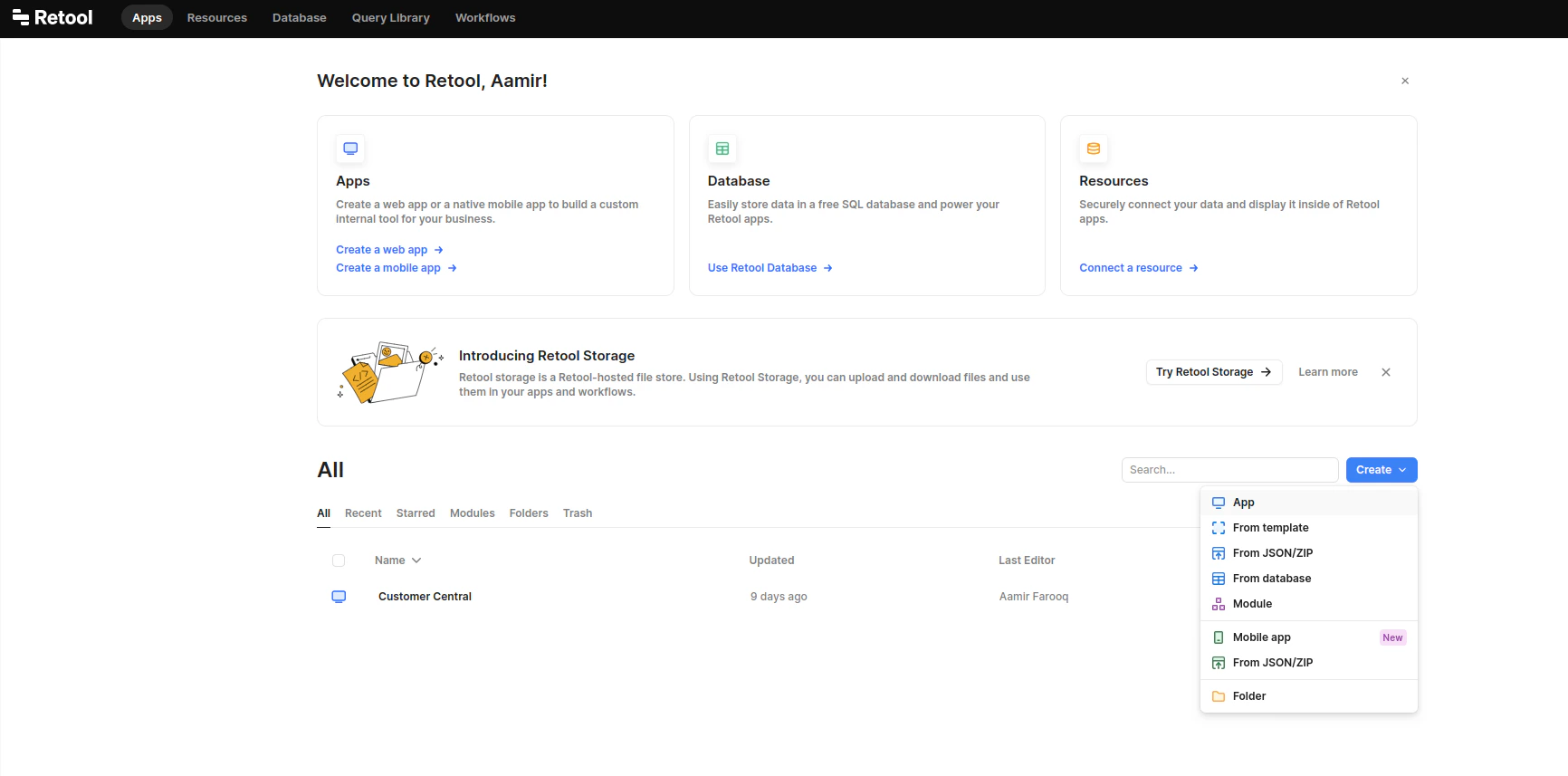This screenshot has width=1568, height=776.
Task: Click the Updated column header
Action: [771, 560]
